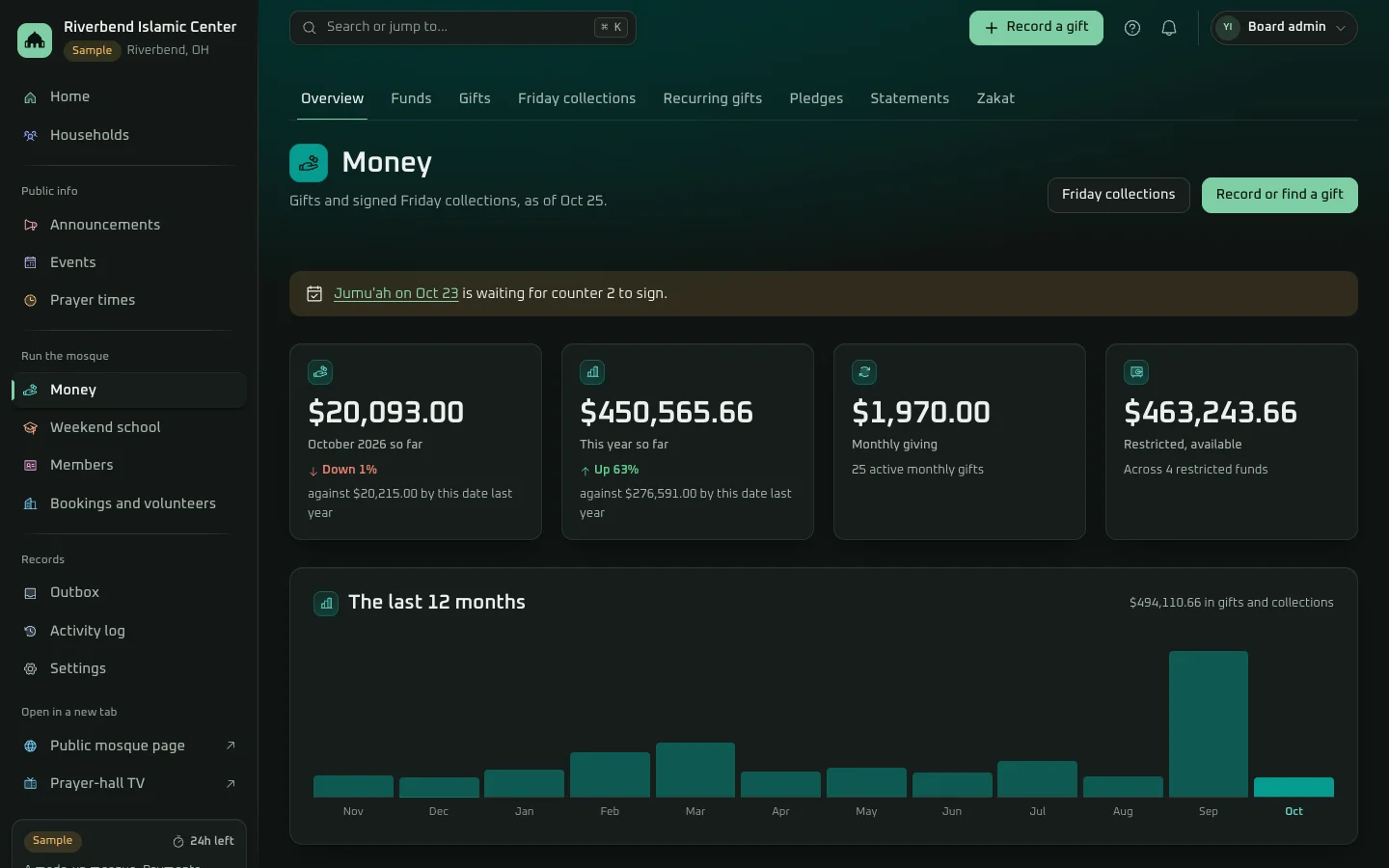The width and height of the screenshot is (1389, 868).
Task: Switch to the Gifts tab
Action: (x=475, y=98)
